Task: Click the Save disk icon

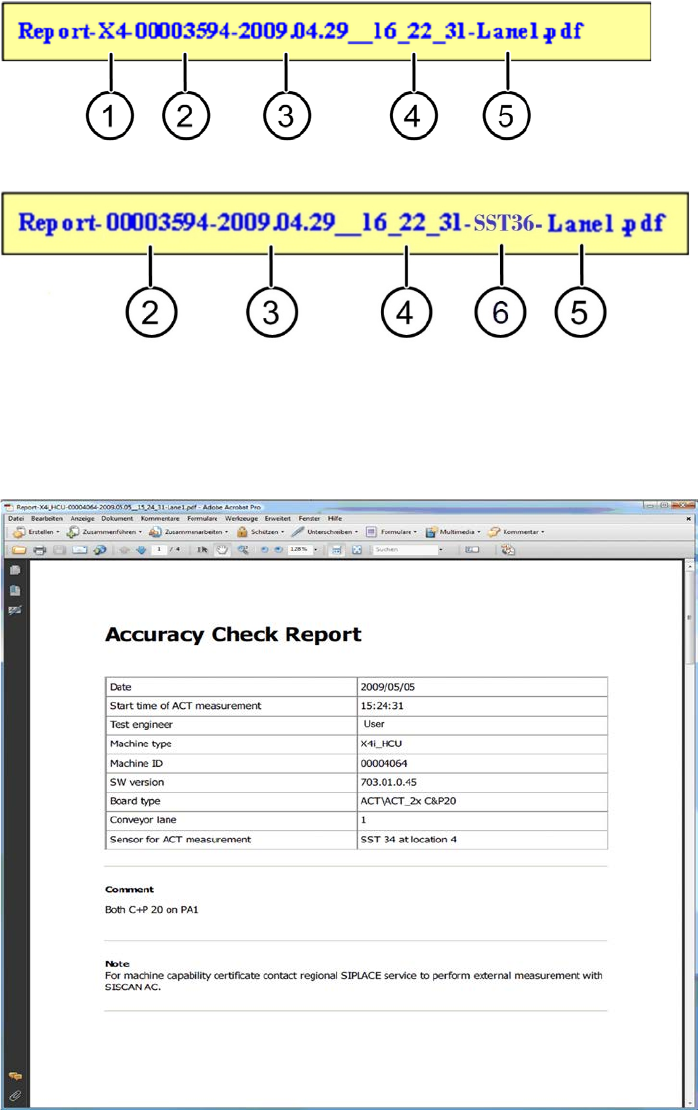Action: [59, 550]
